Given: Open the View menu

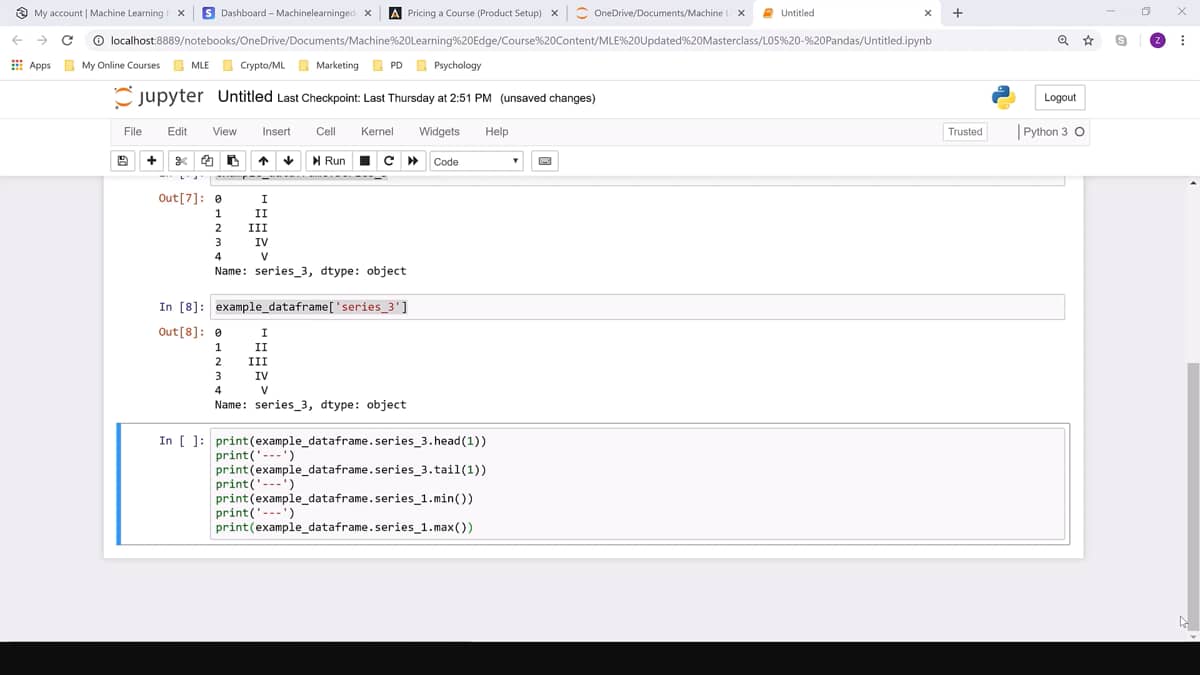Looking at the screenshot, I should coord(225,131).
